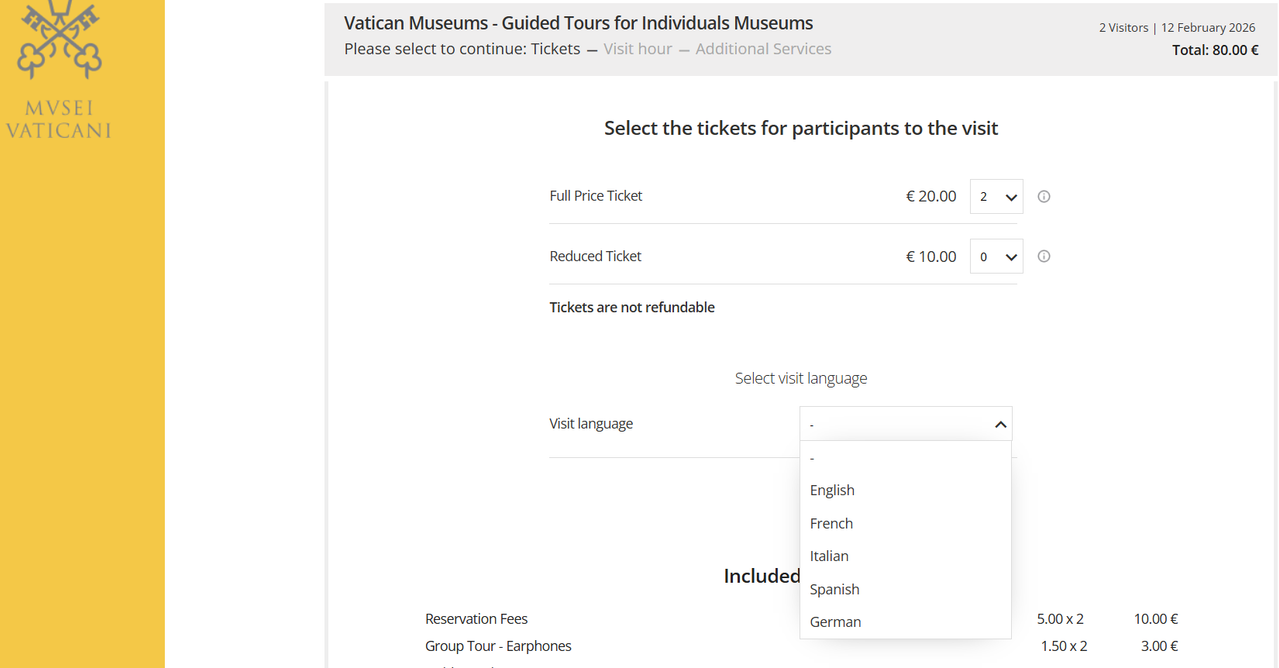This screenshot has height=668, width=1279.
Task: Open the Reduced Ticket quantity dropdown
Action: pos(997,257)
